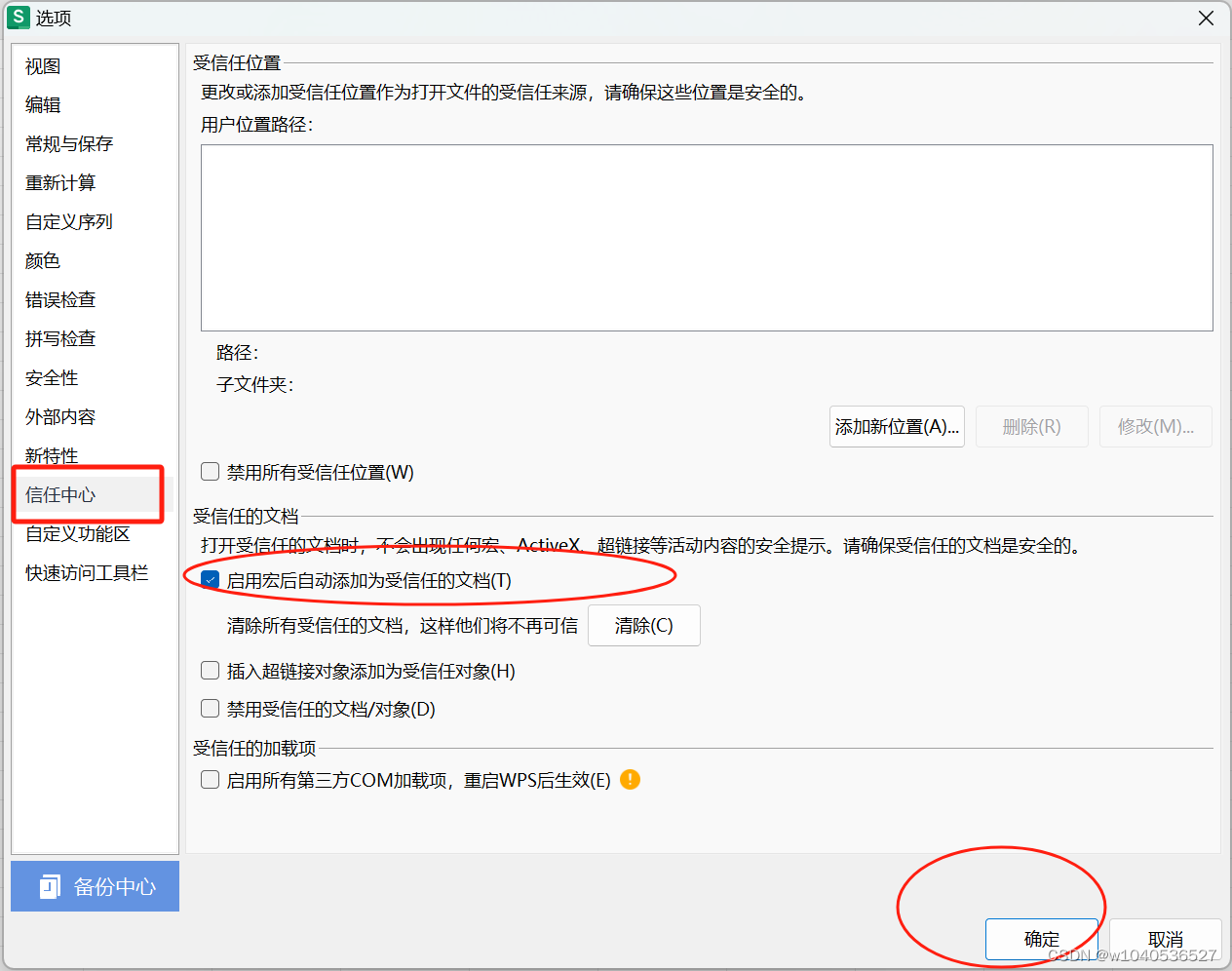Viewport: 1232px width, 971px height.
Task: Uncheck 启用宏后自动添加为受信任的文档
Action: [210, 579]
